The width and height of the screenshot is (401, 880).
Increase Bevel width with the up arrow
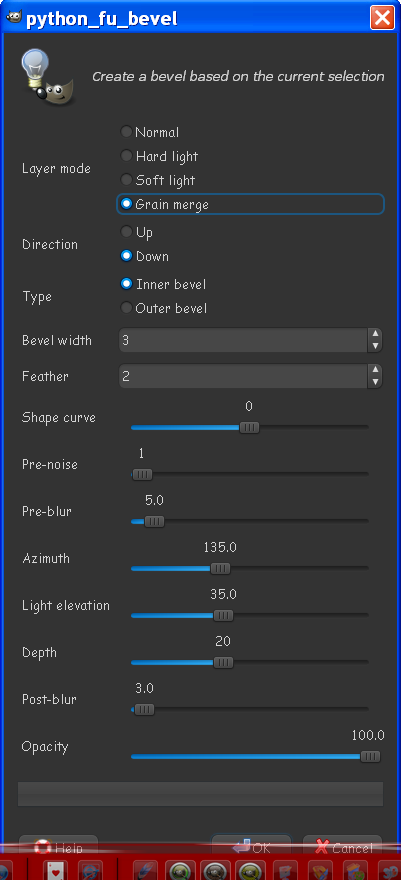point(375,334)
